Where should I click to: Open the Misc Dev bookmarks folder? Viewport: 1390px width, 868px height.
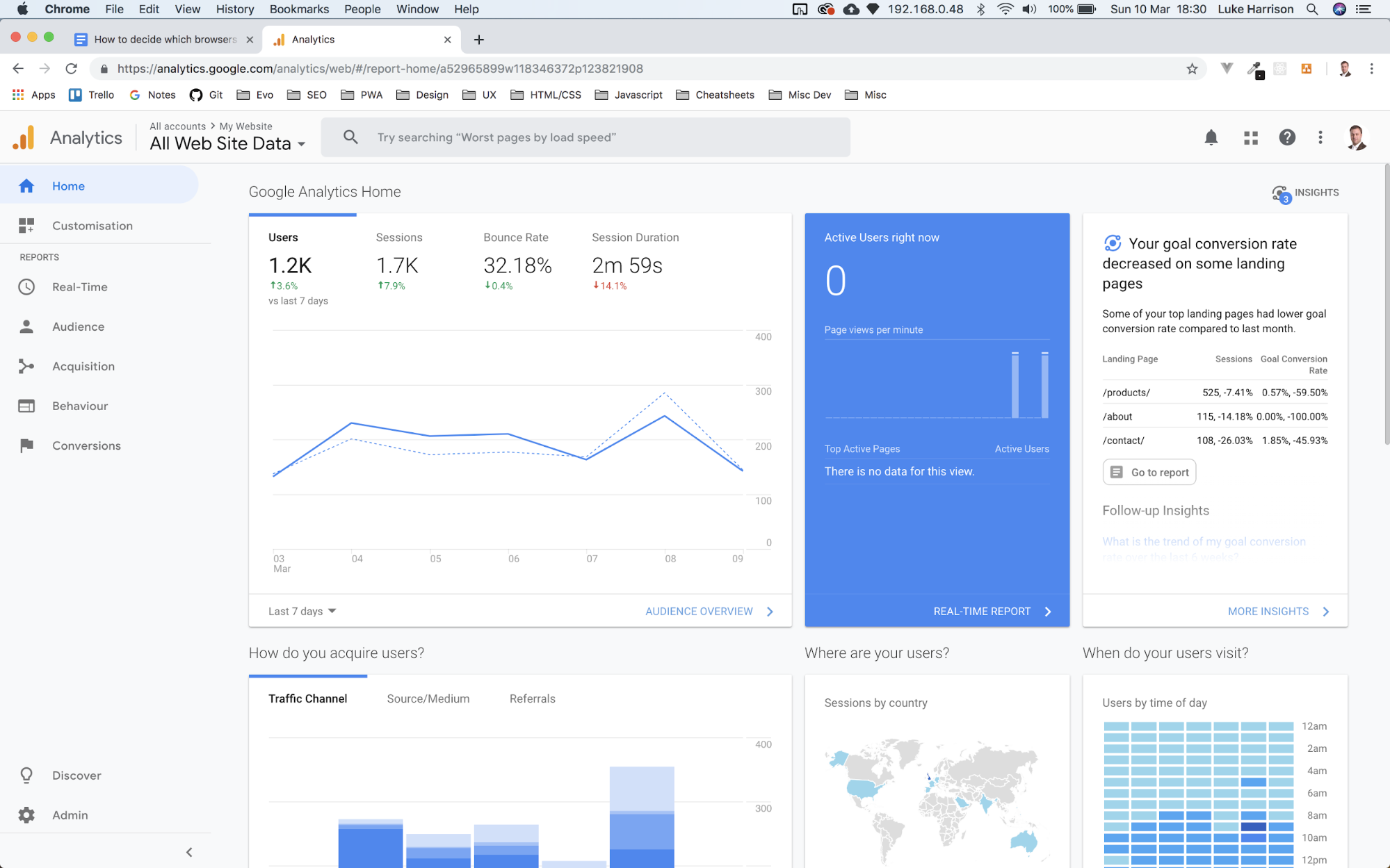pyautogui.click(x=800, y=95)
